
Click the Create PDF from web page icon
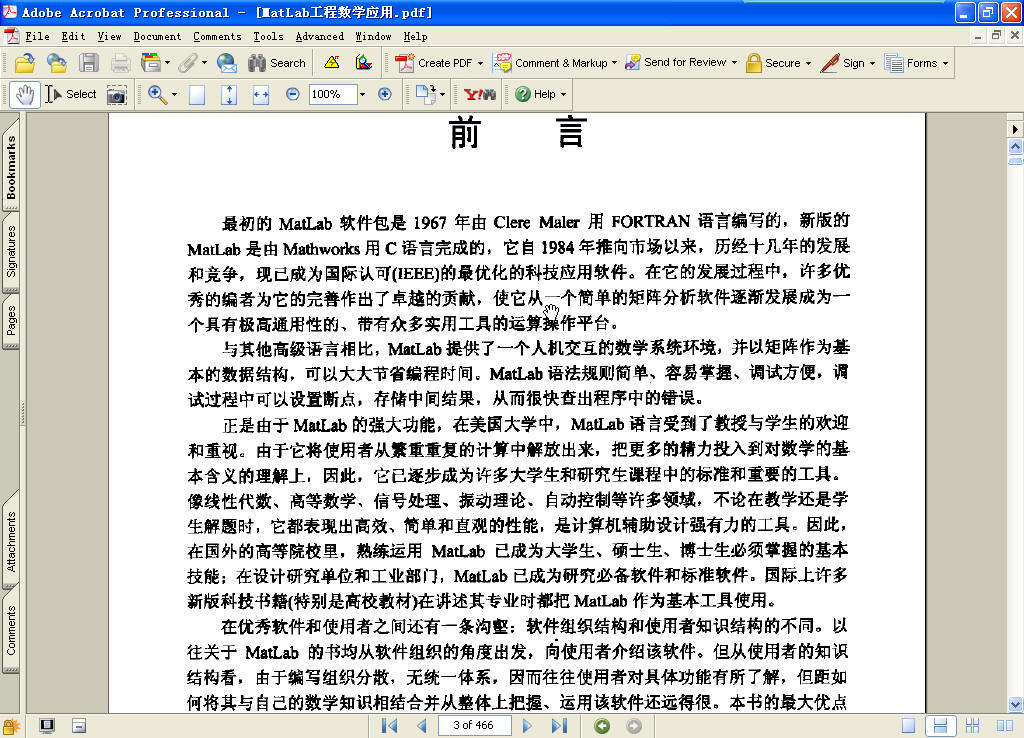tap(57, 63)
